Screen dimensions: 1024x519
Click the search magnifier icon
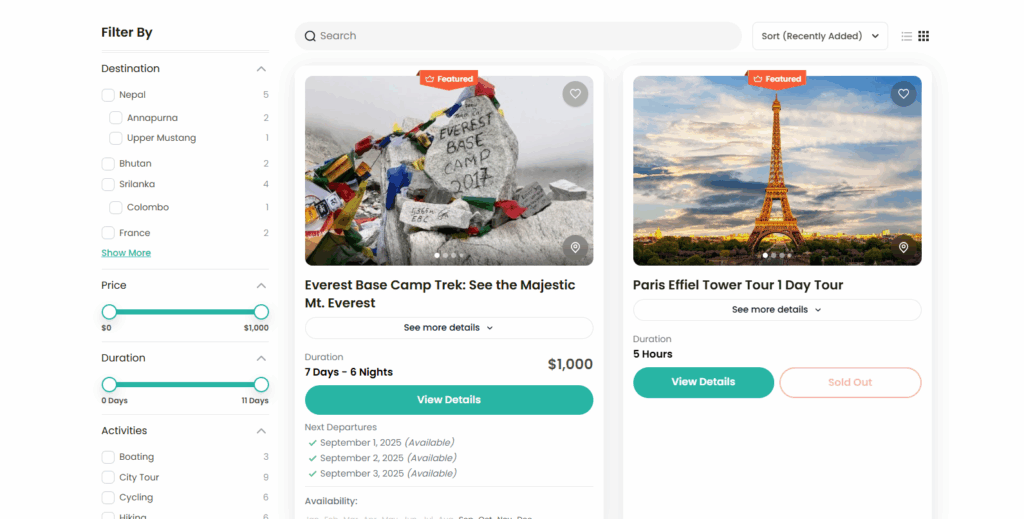(310, 36)
